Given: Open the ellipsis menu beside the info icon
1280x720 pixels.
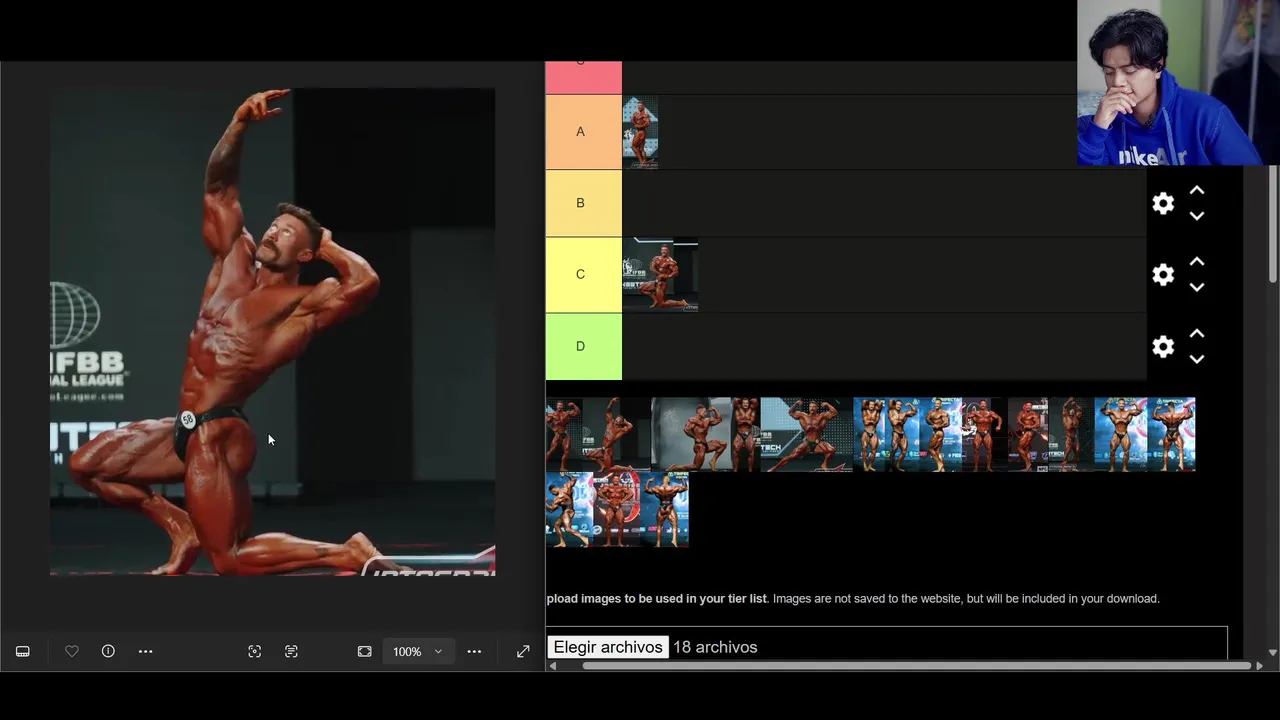Looking at the screenshot, I should [x=145, y=651].
